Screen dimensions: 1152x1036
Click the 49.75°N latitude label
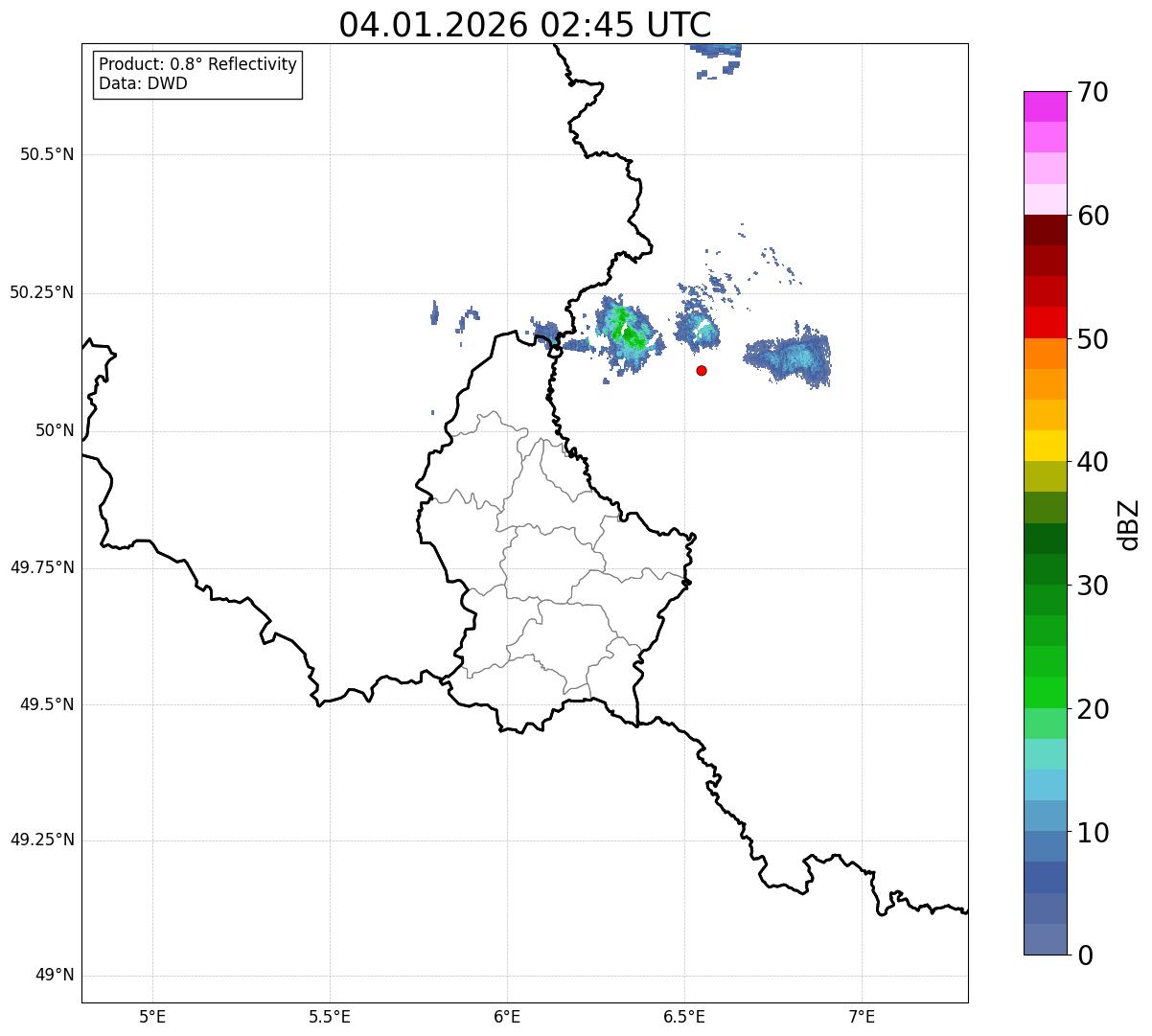42,567
